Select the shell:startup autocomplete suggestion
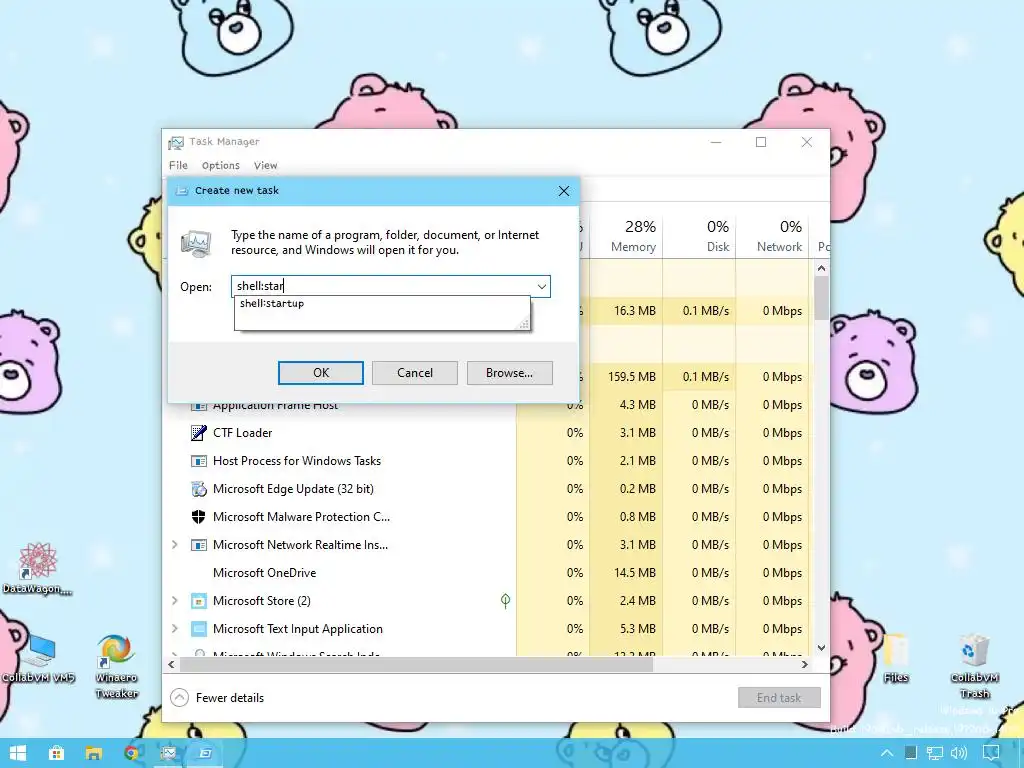Image resolution: width=1024 pixels, height=768 pixels. point(272,303)
